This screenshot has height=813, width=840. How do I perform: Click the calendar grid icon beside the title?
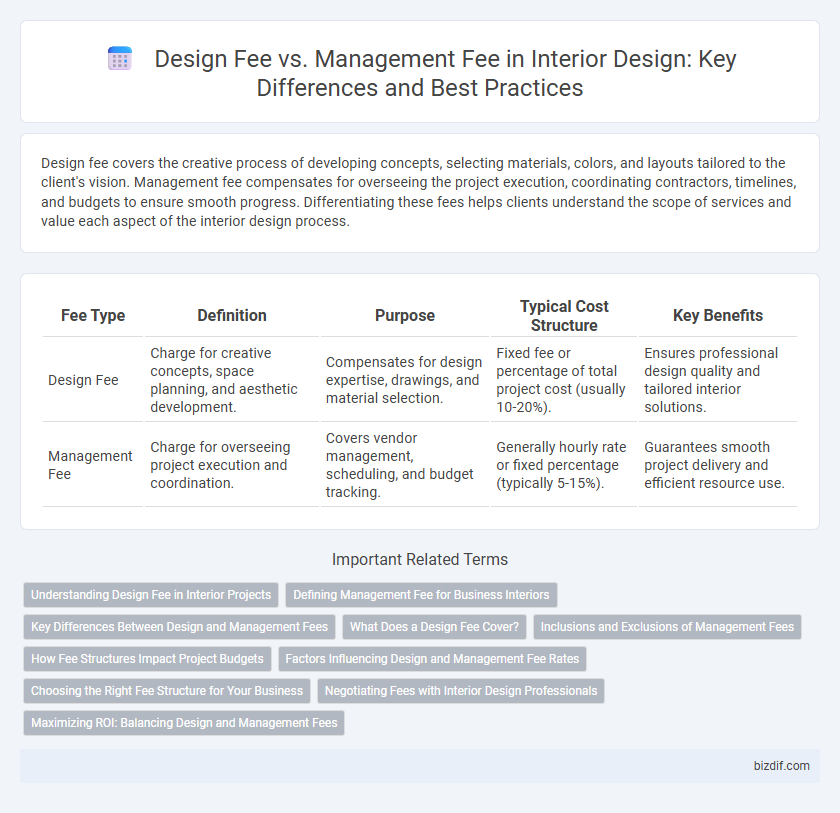[x=119, y=58]
